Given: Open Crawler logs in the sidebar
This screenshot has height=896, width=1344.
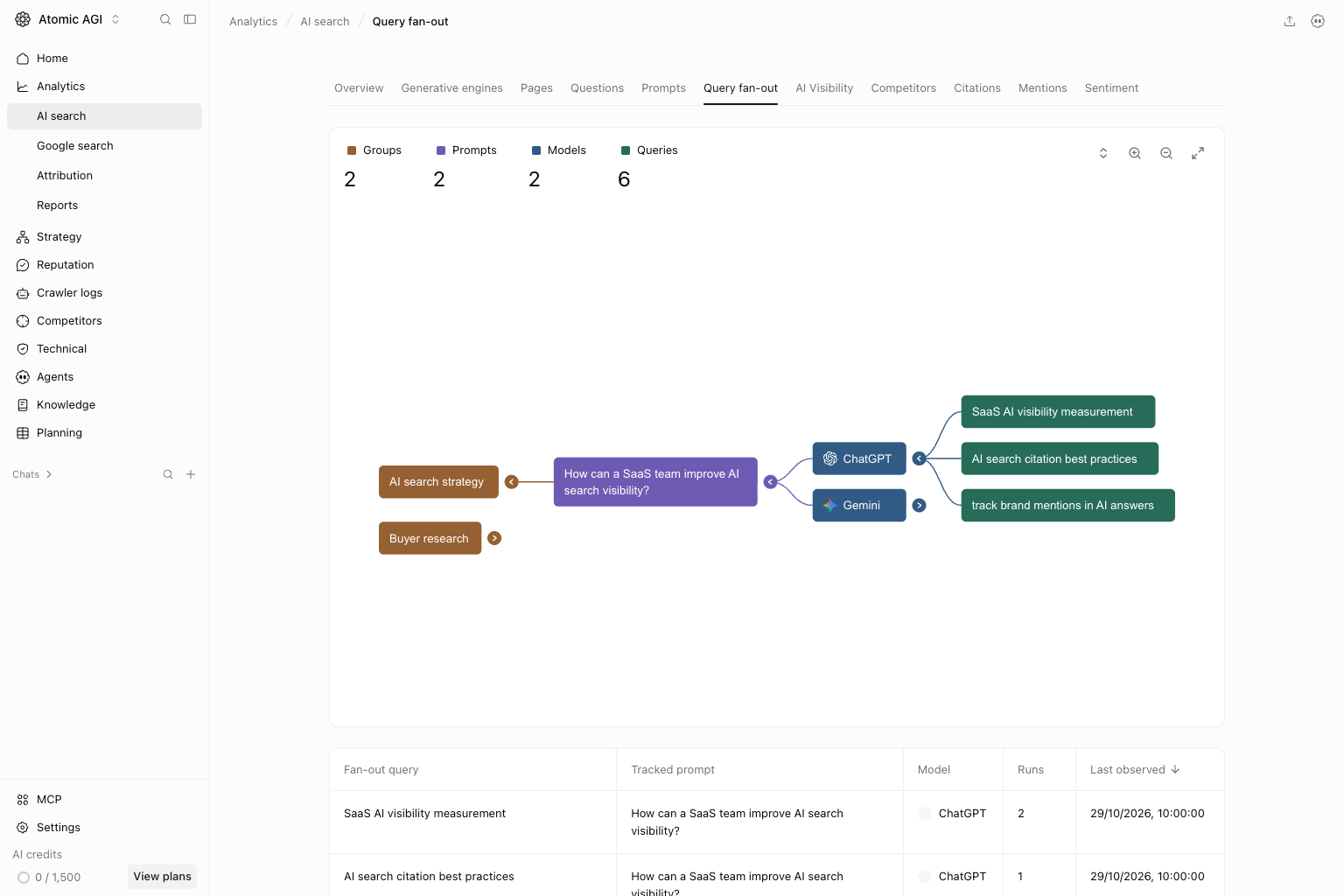Looking at the screenshot, I should point(104,293).
